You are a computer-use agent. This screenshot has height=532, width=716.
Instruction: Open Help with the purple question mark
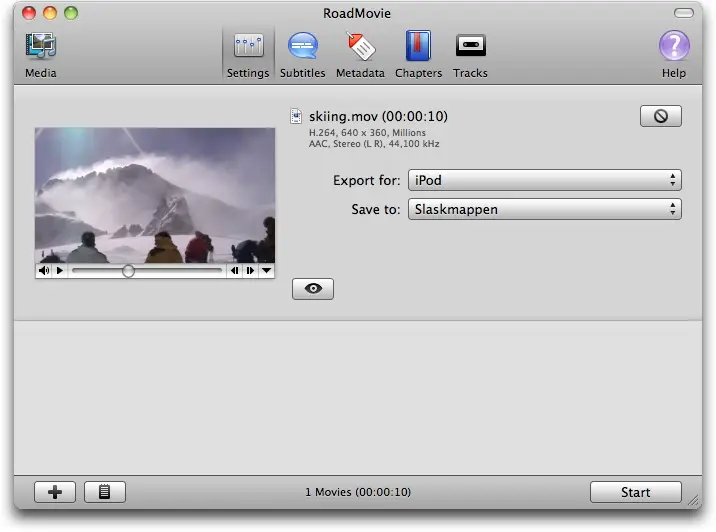tap(674, 55)
